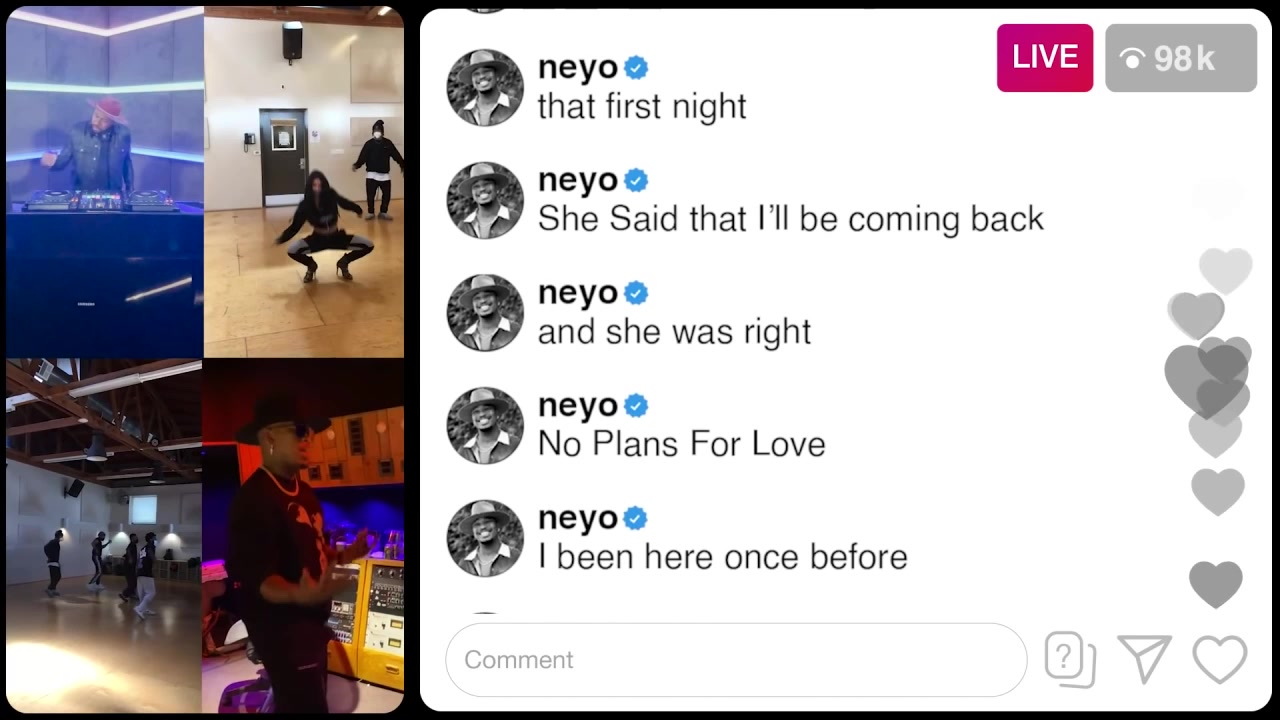
Task: Click verified badge above 'and she was right'
Action: [636, 293]
